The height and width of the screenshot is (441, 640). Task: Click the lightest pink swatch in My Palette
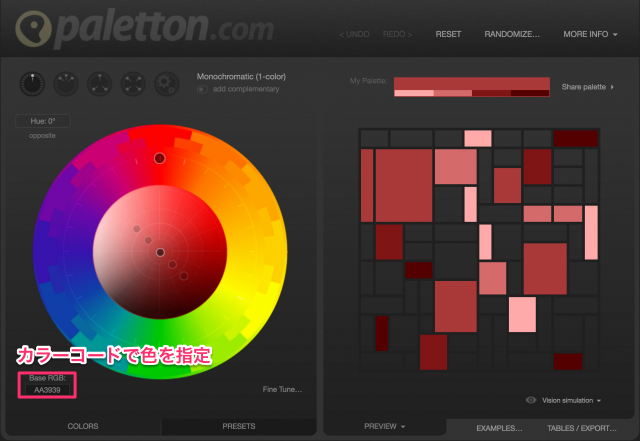point(413,94)
